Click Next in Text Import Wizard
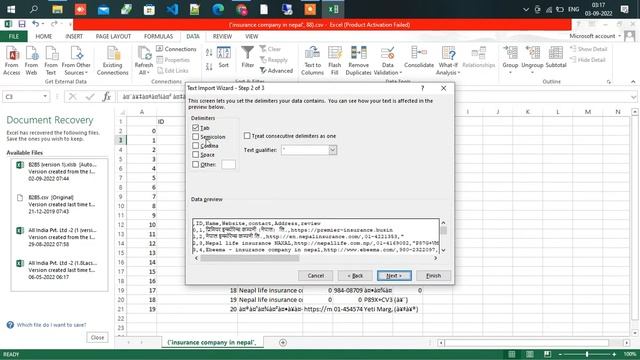This screenshot has width=640, height=360. (x=394, y=276)
